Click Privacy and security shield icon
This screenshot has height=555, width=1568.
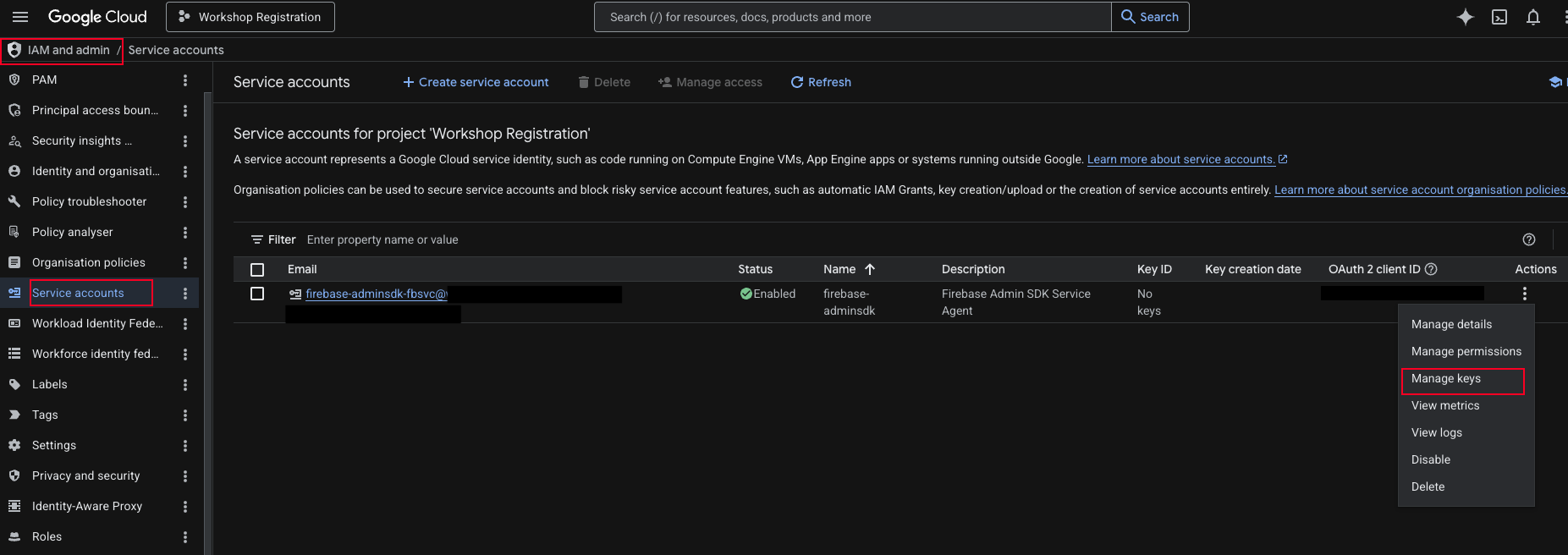point(14,475)
